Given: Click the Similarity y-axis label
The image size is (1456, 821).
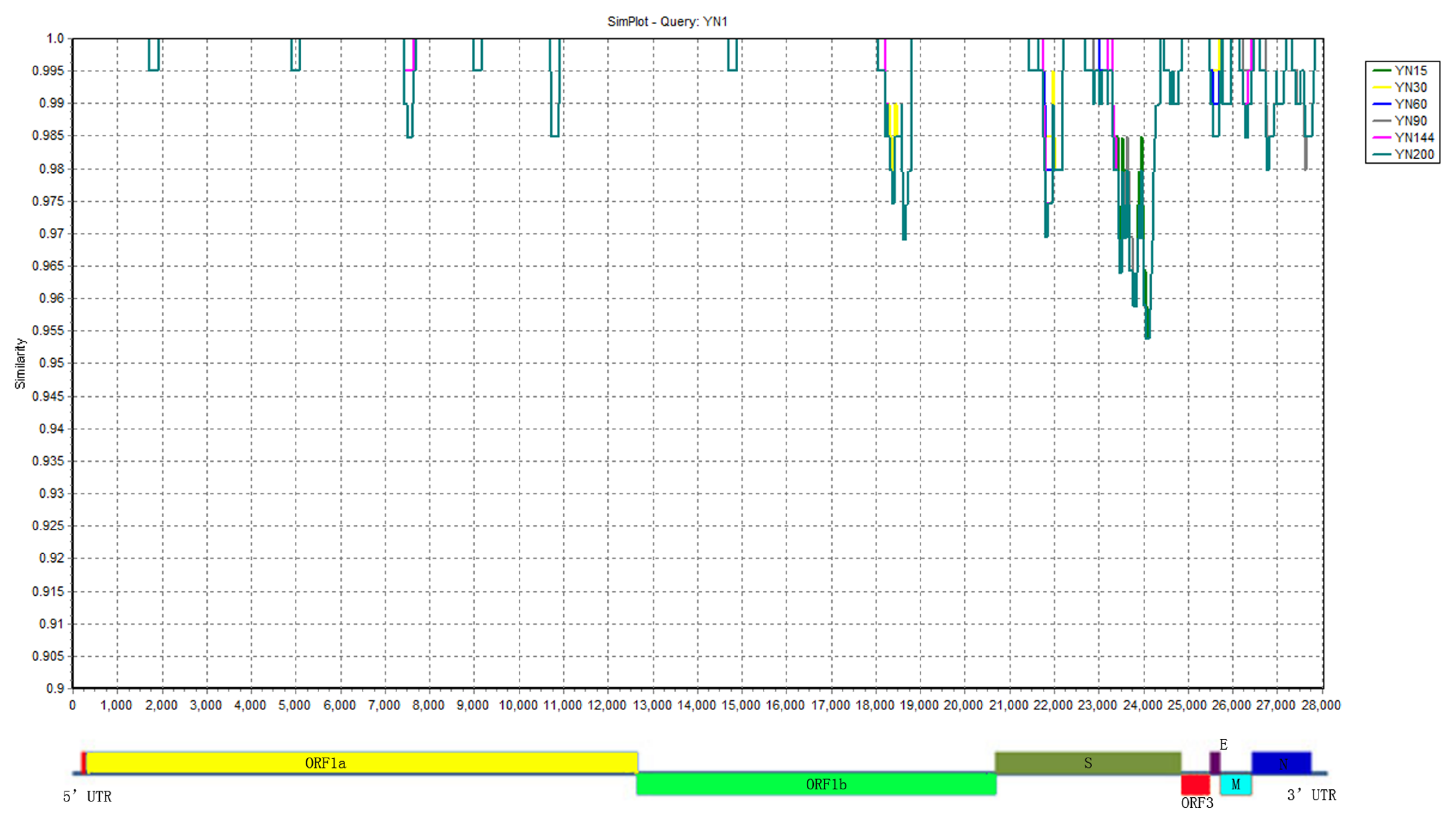Looking at the screenshot, I should 20,364.
